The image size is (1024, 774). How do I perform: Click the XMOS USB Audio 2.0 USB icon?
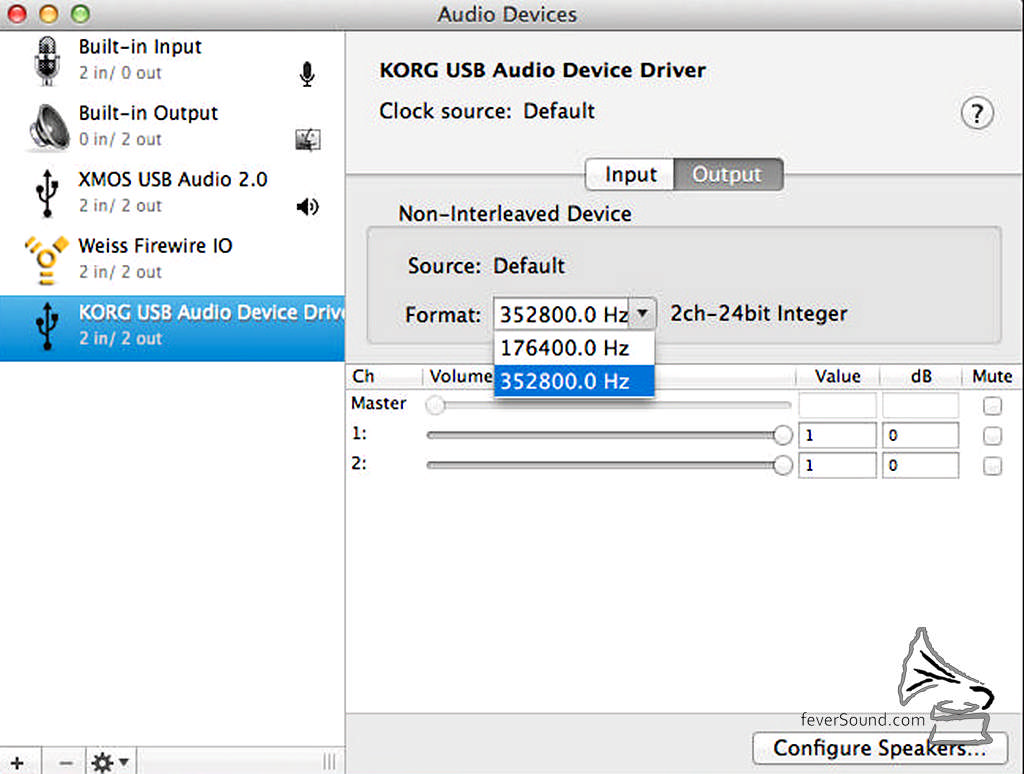click(46, 193)
